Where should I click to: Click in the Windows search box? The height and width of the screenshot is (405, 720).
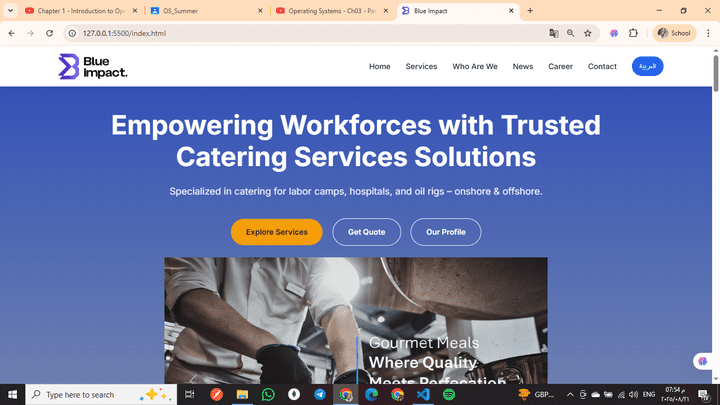(x=101, y=394)
